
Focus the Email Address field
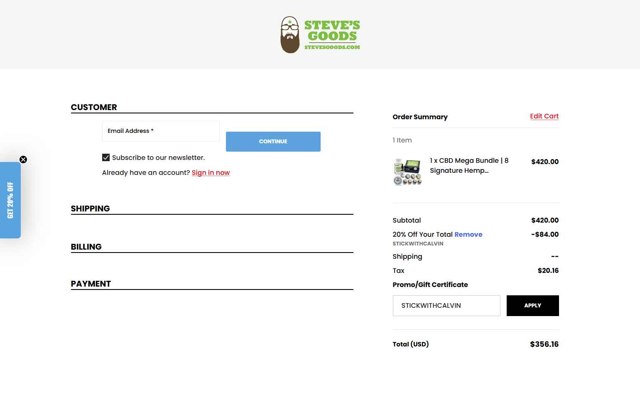click(x=160, y=131)
